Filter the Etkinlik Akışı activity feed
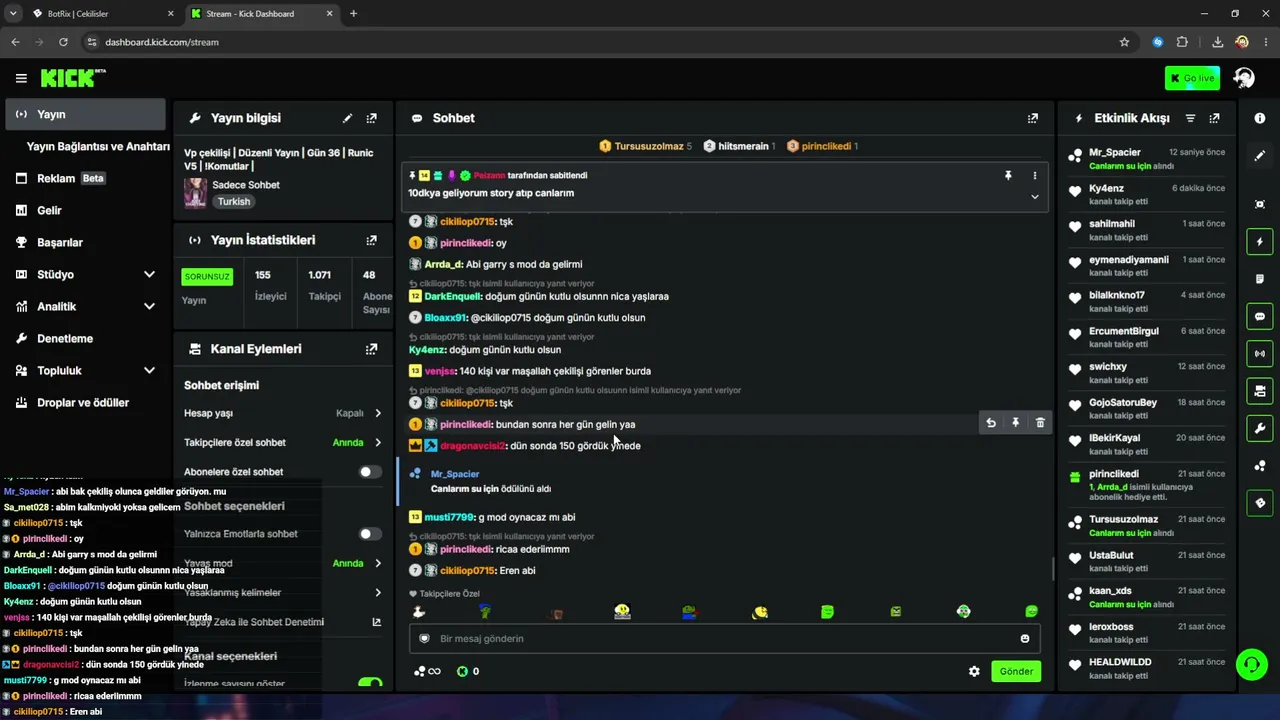 1190,118
